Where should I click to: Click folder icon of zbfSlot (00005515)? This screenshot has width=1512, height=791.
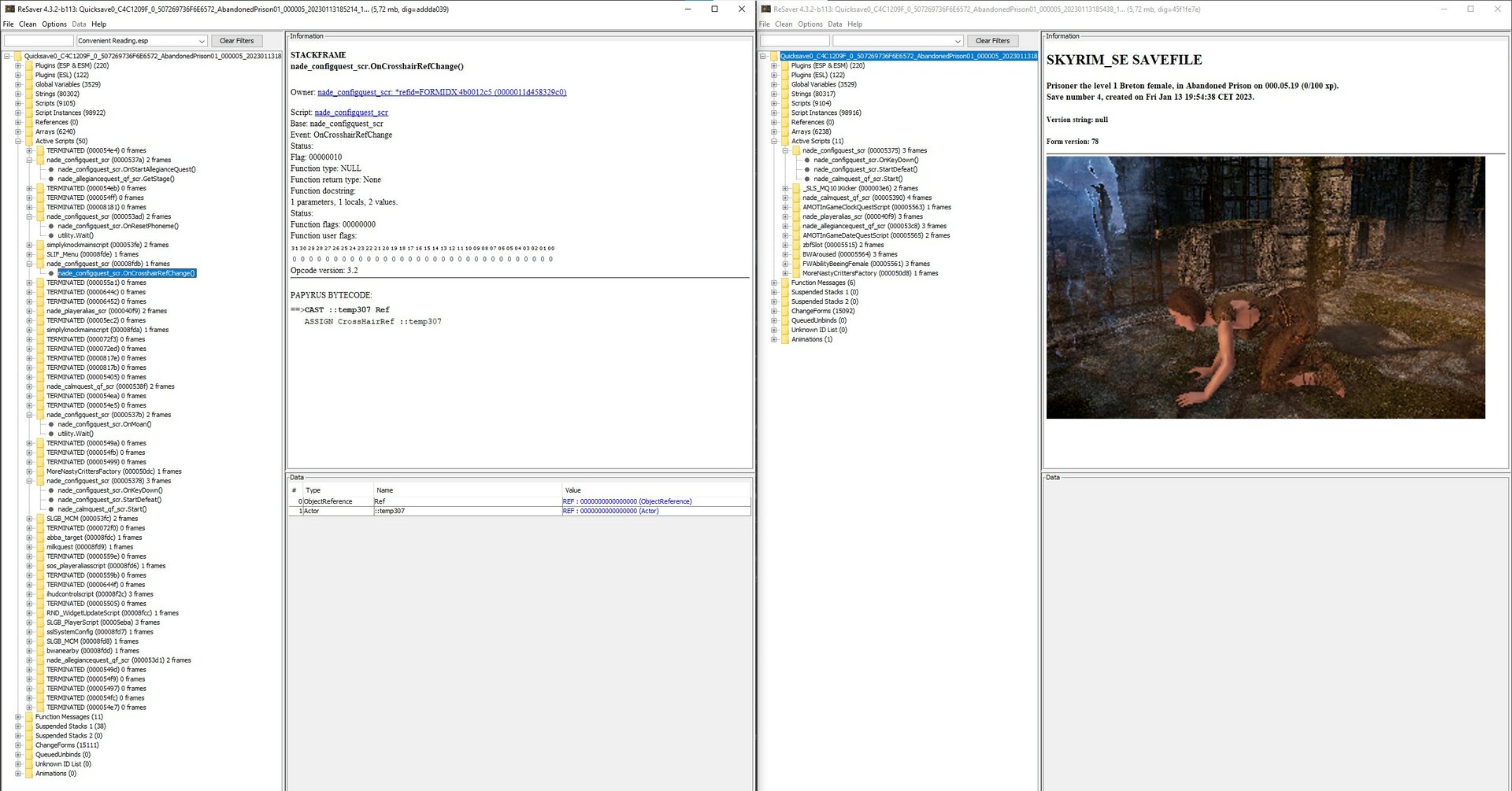(795, 245)
